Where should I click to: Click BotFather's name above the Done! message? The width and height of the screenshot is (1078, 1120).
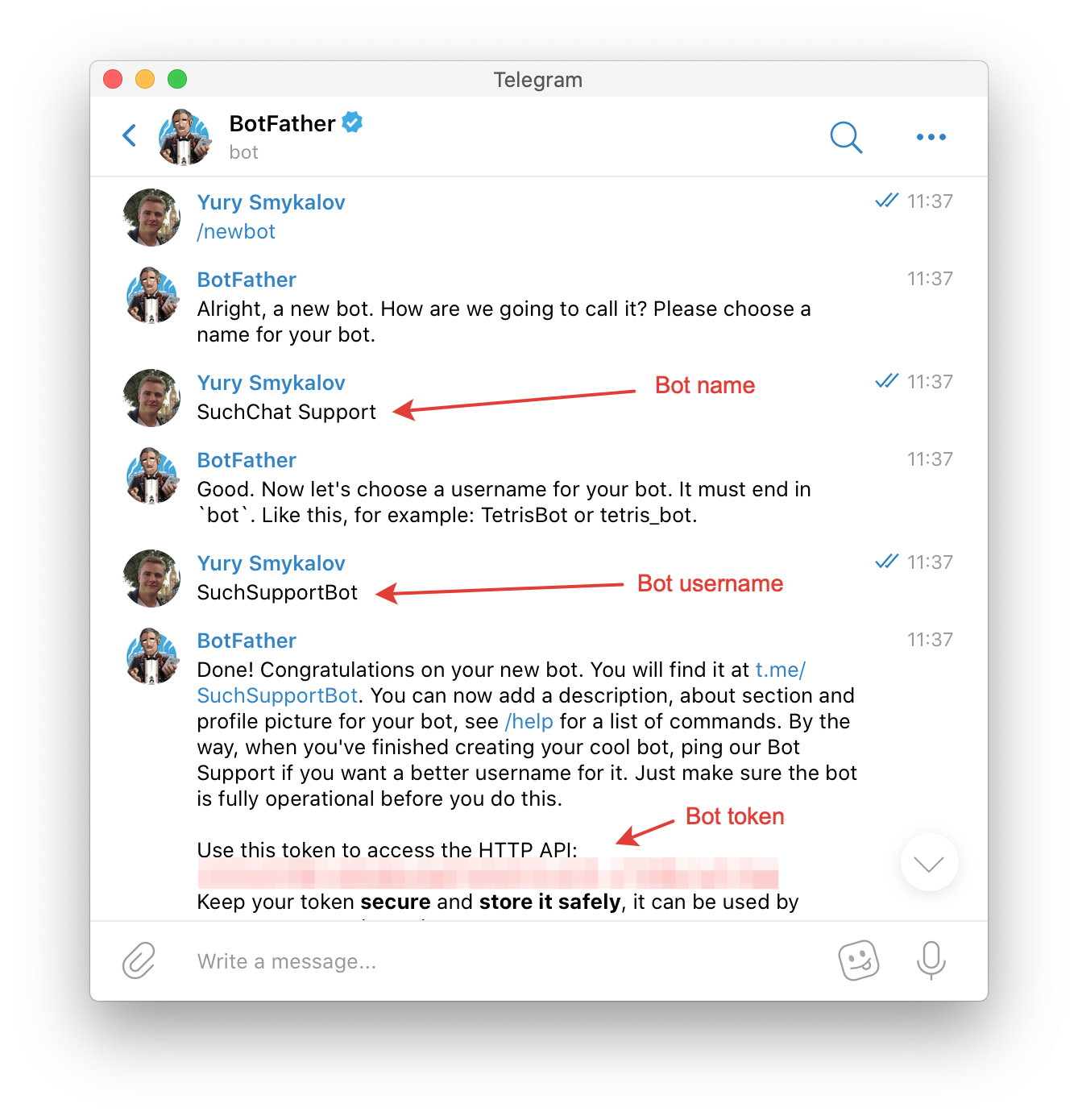click(247, 641)
